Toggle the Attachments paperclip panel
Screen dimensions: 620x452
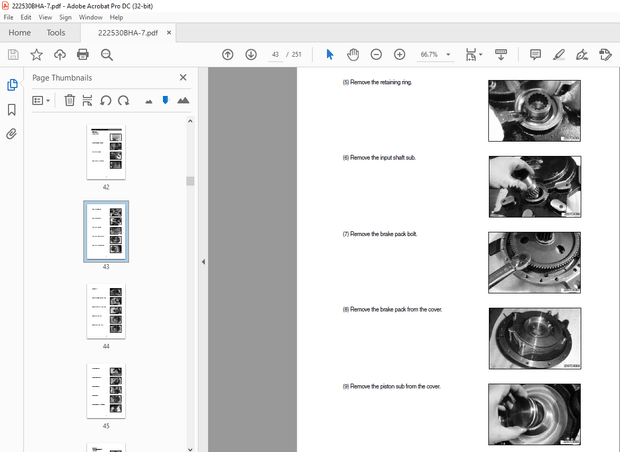[12, 133]
